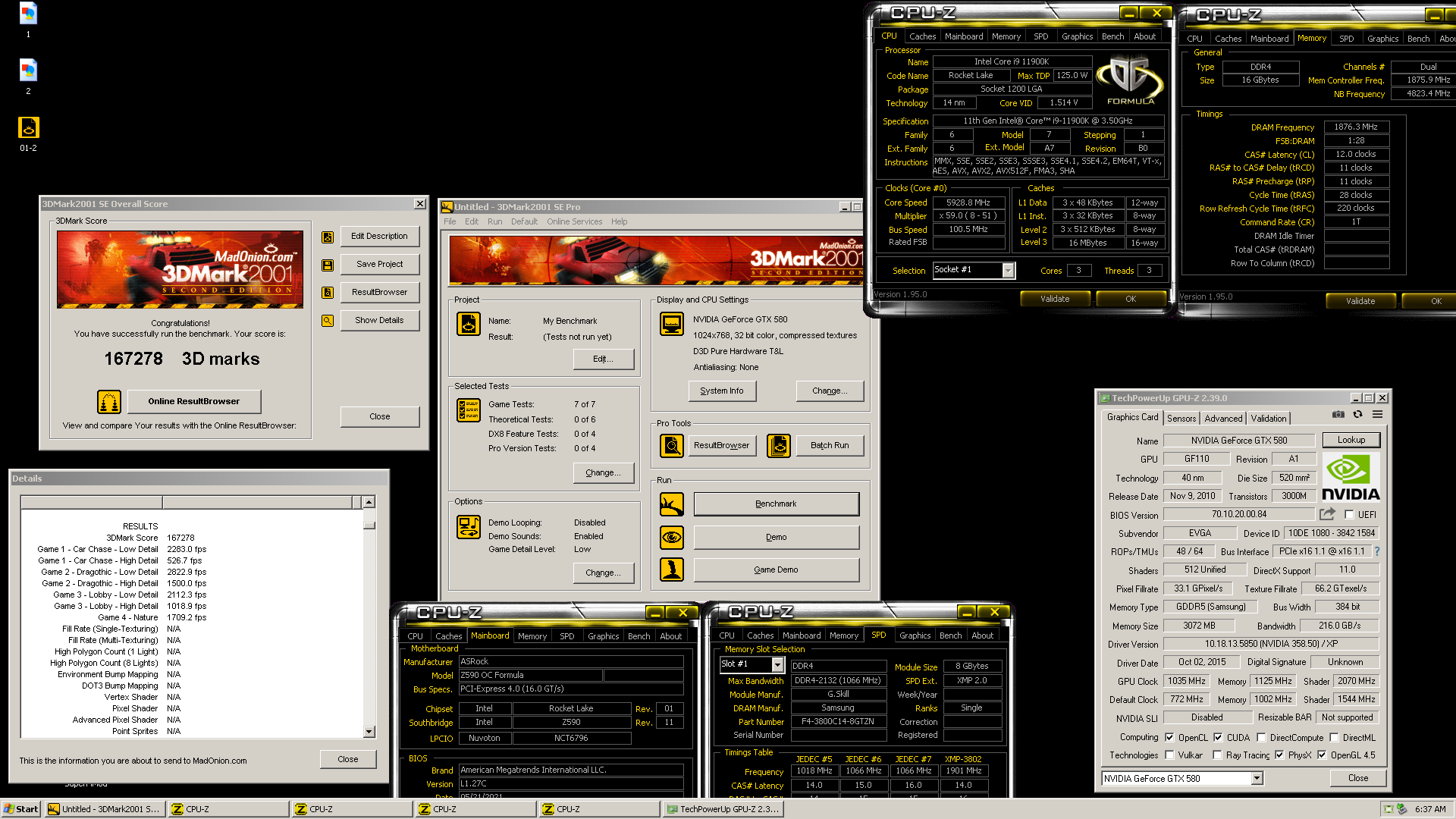Screen dimensions: 1456x819
Task: Click the System Info button
Action: (x=722, y=391)
